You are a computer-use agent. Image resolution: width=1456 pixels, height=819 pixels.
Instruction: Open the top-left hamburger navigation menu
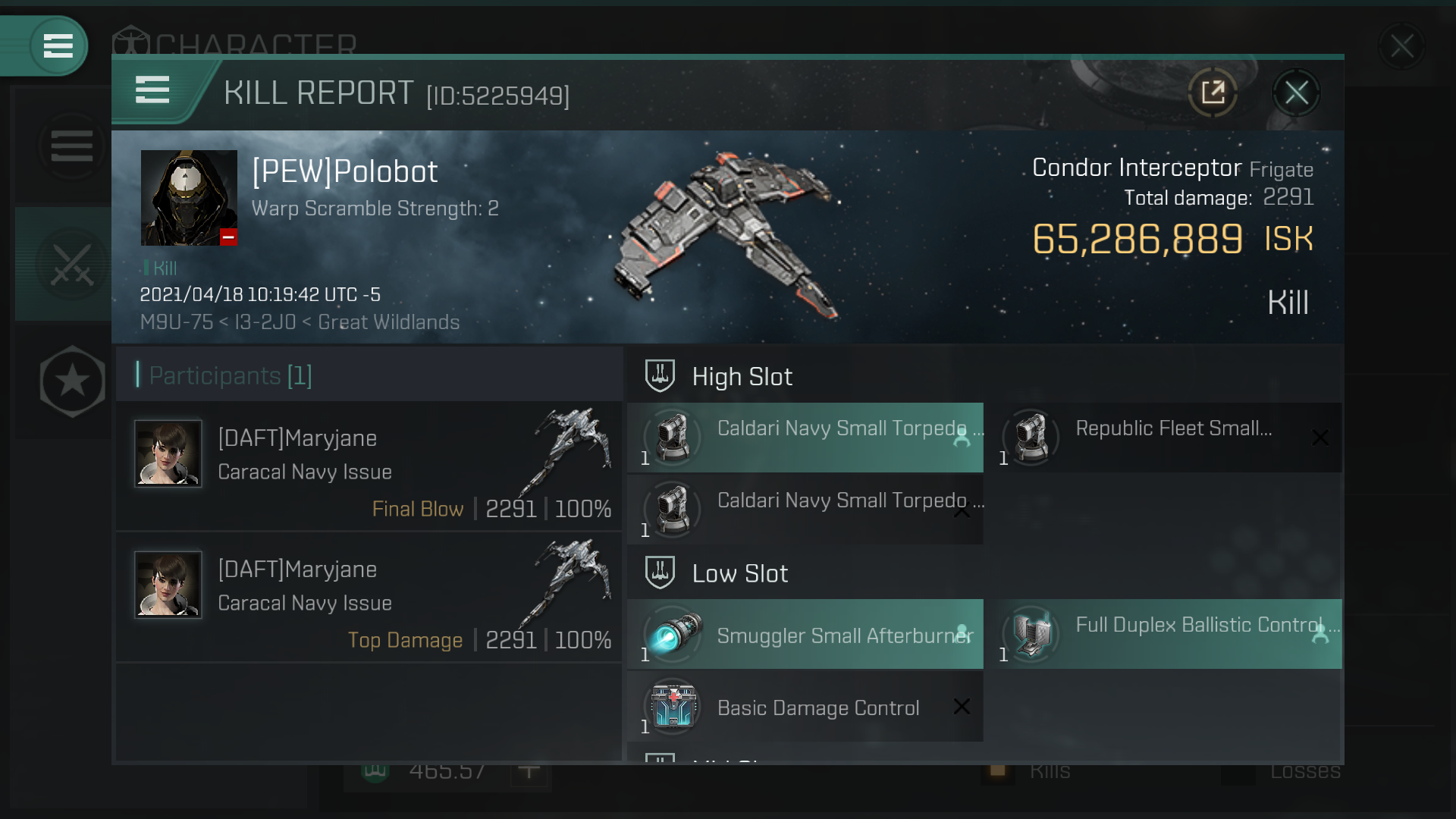coord(56,45)
